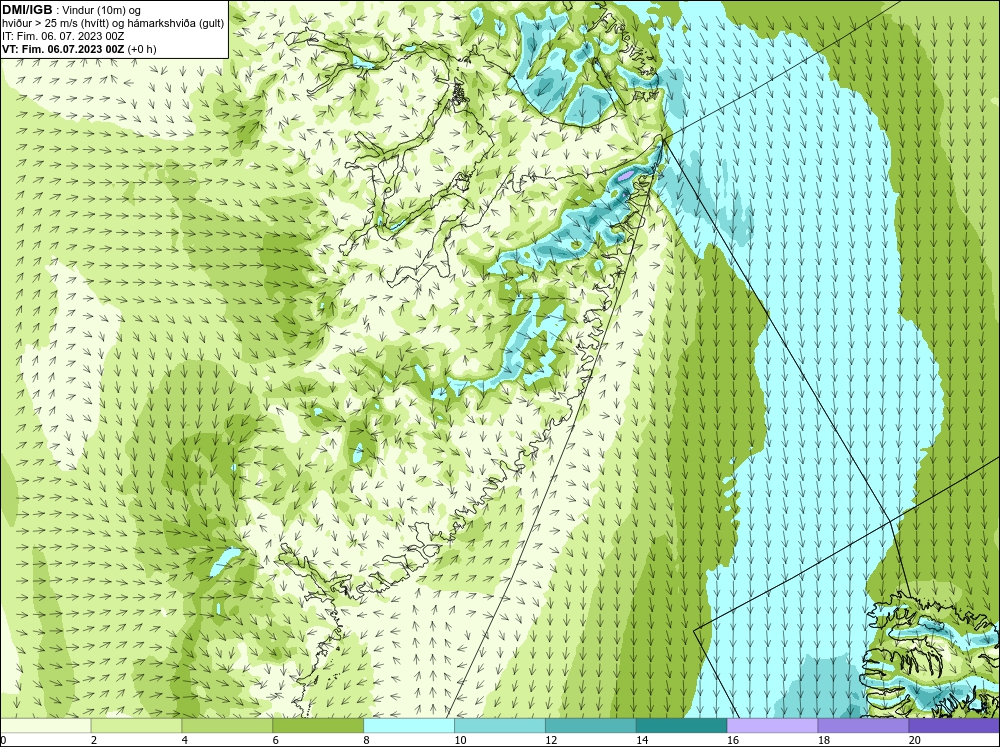Image resolution: width=1000 pixels, height=747 pixels.
Task: Pick the 10–12 m/s teal legend swatch
Action: [499, 725]
